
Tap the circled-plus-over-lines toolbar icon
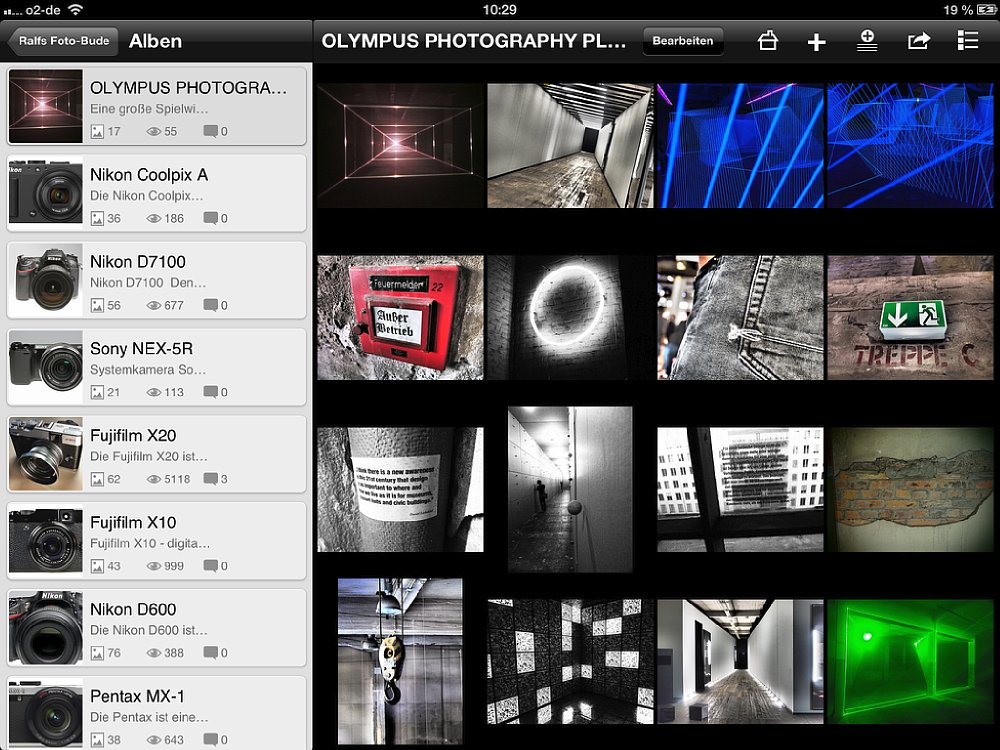pyautogui.click(x=867, y=41)
